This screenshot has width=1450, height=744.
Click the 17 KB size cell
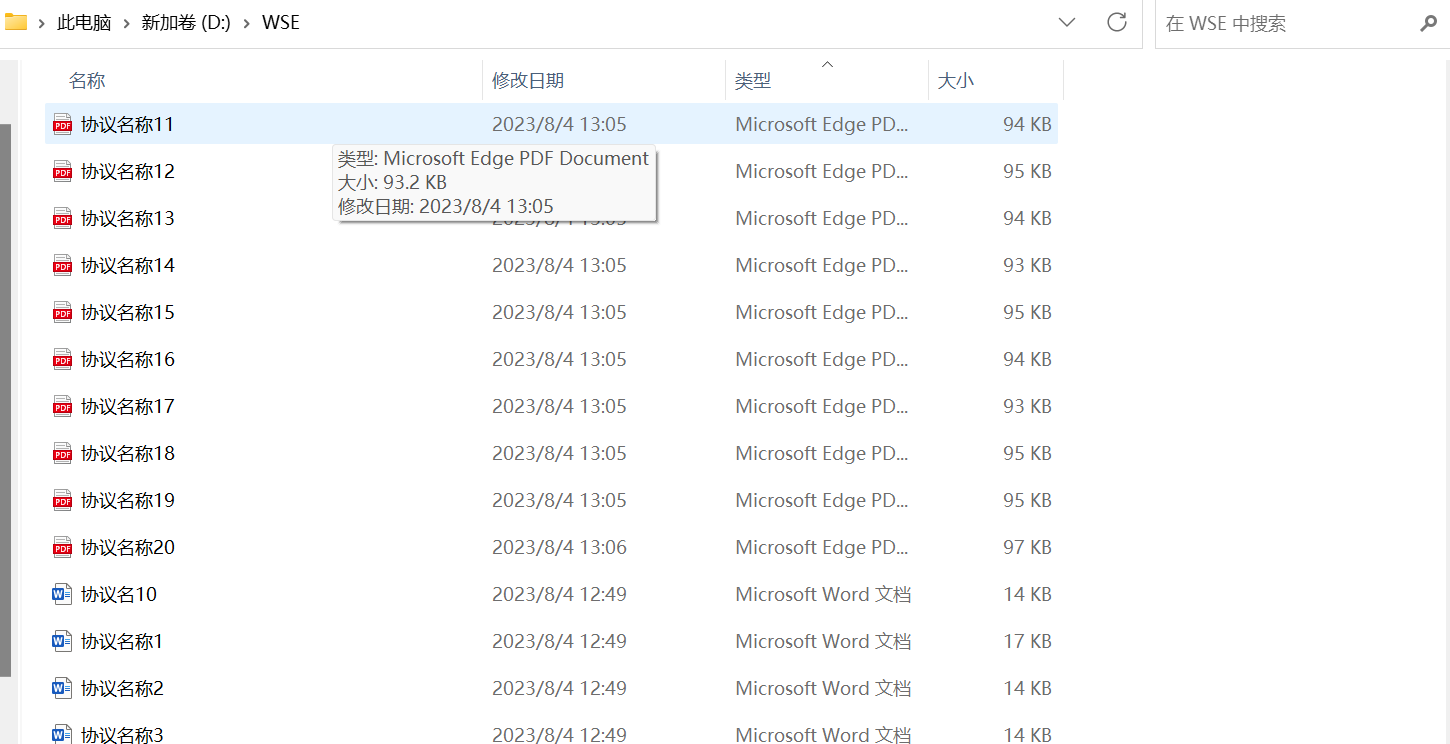1027,642
